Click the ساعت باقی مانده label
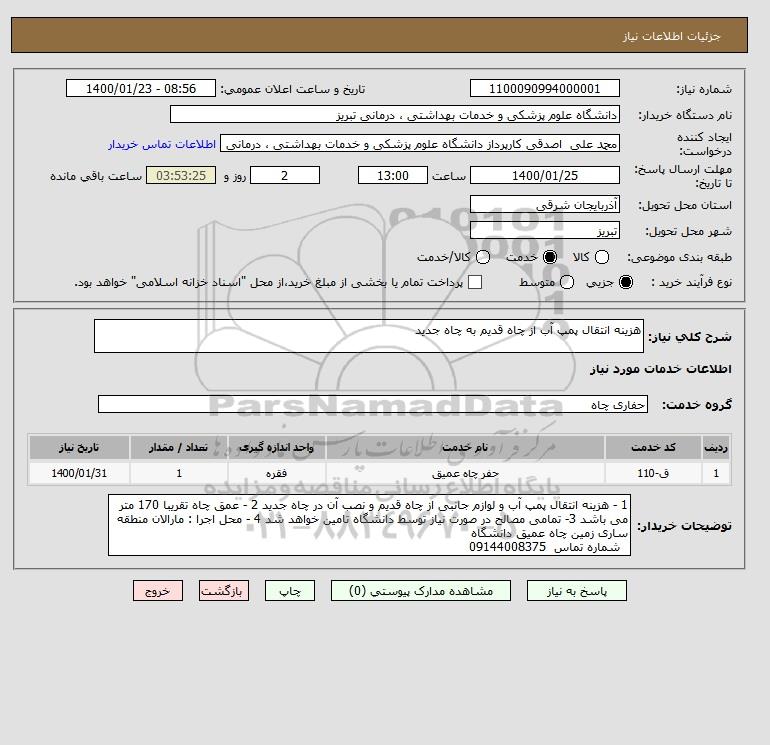 coord(96,176)
